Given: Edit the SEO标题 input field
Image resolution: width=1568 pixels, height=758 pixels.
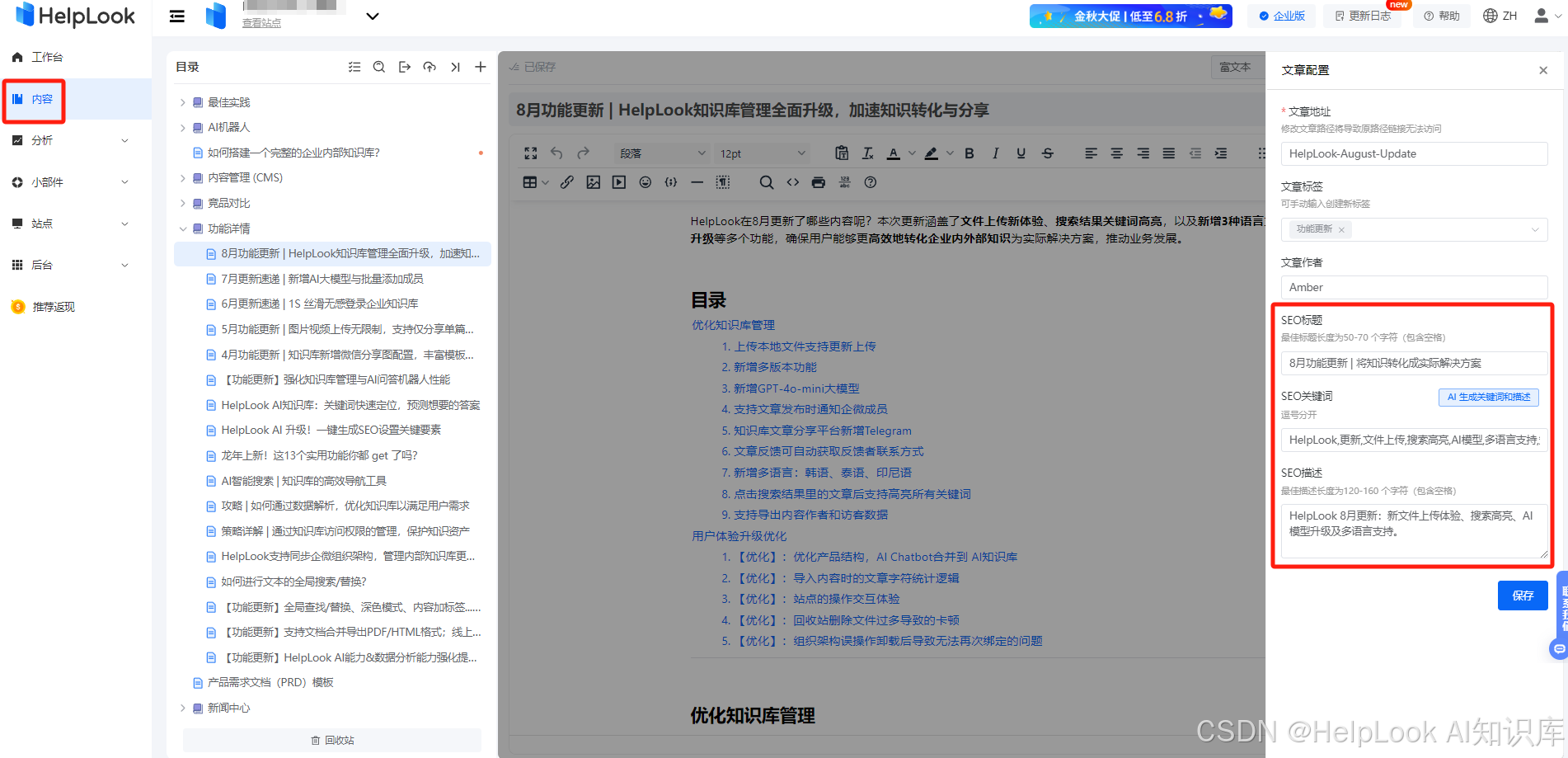Looking at the screenshot, I should (x=1414, y=363).
